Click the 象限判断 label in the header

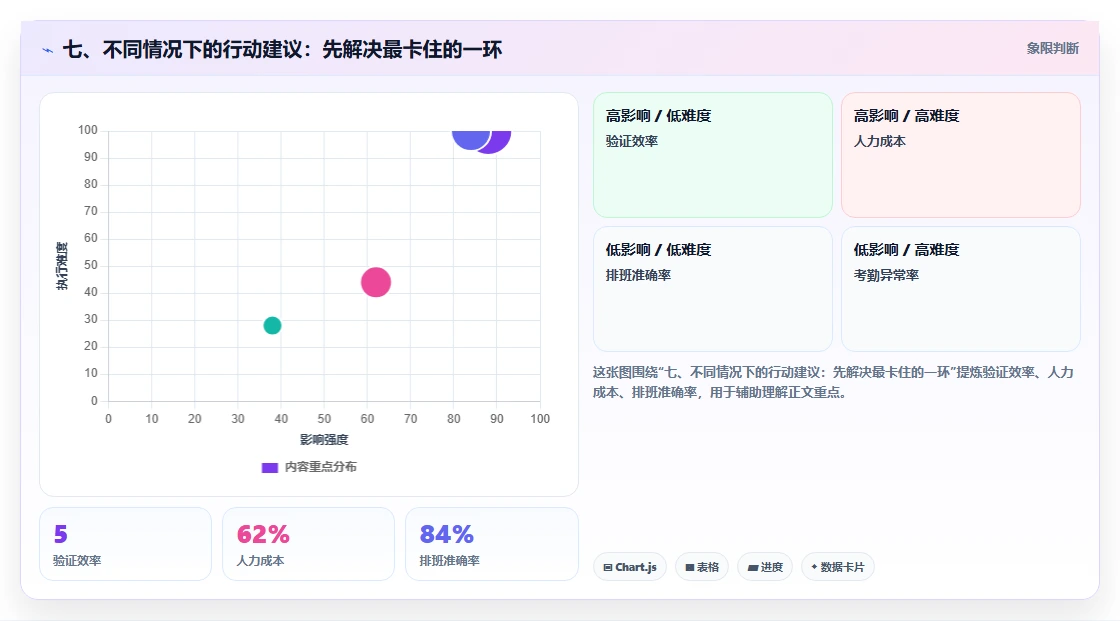pos(1052,49)
